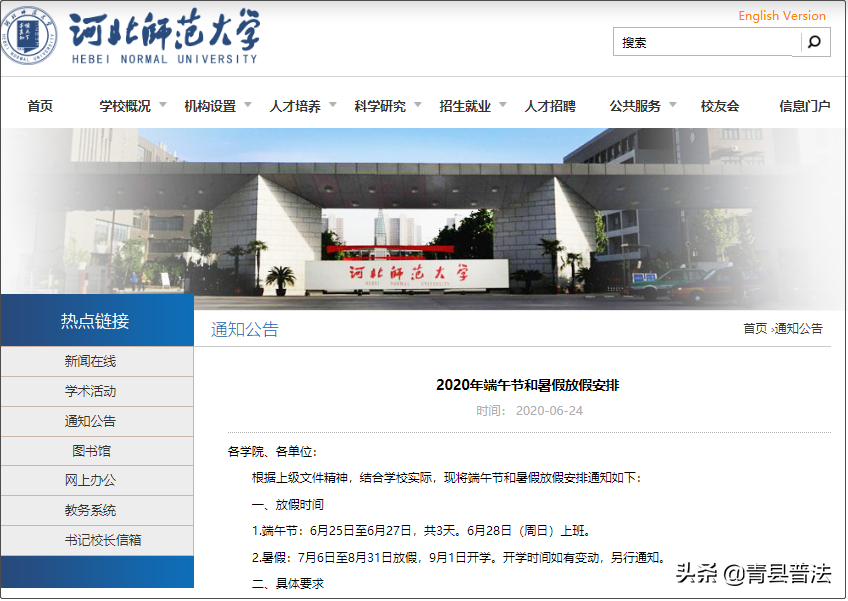The height and width of the screenshot is (601, 848).
Task: Open 教务系统 in the sidebar
Action: (90, 510)
